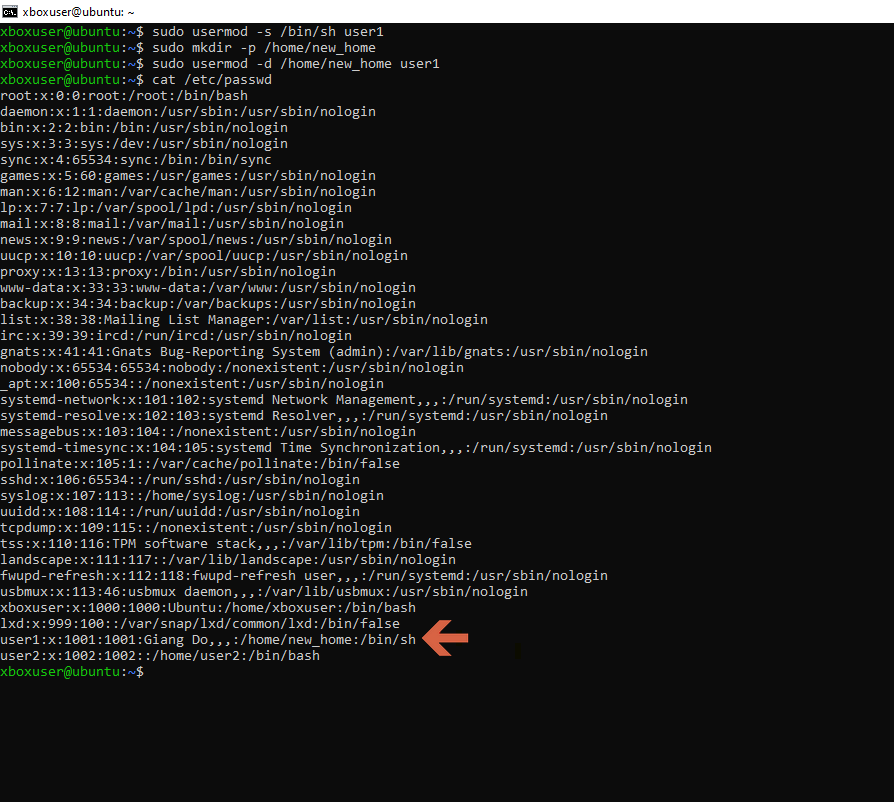The image size is (894, 802).
Task: Click the Gnats Bug-Reporting System entry
Action: [x=324, y=352]
